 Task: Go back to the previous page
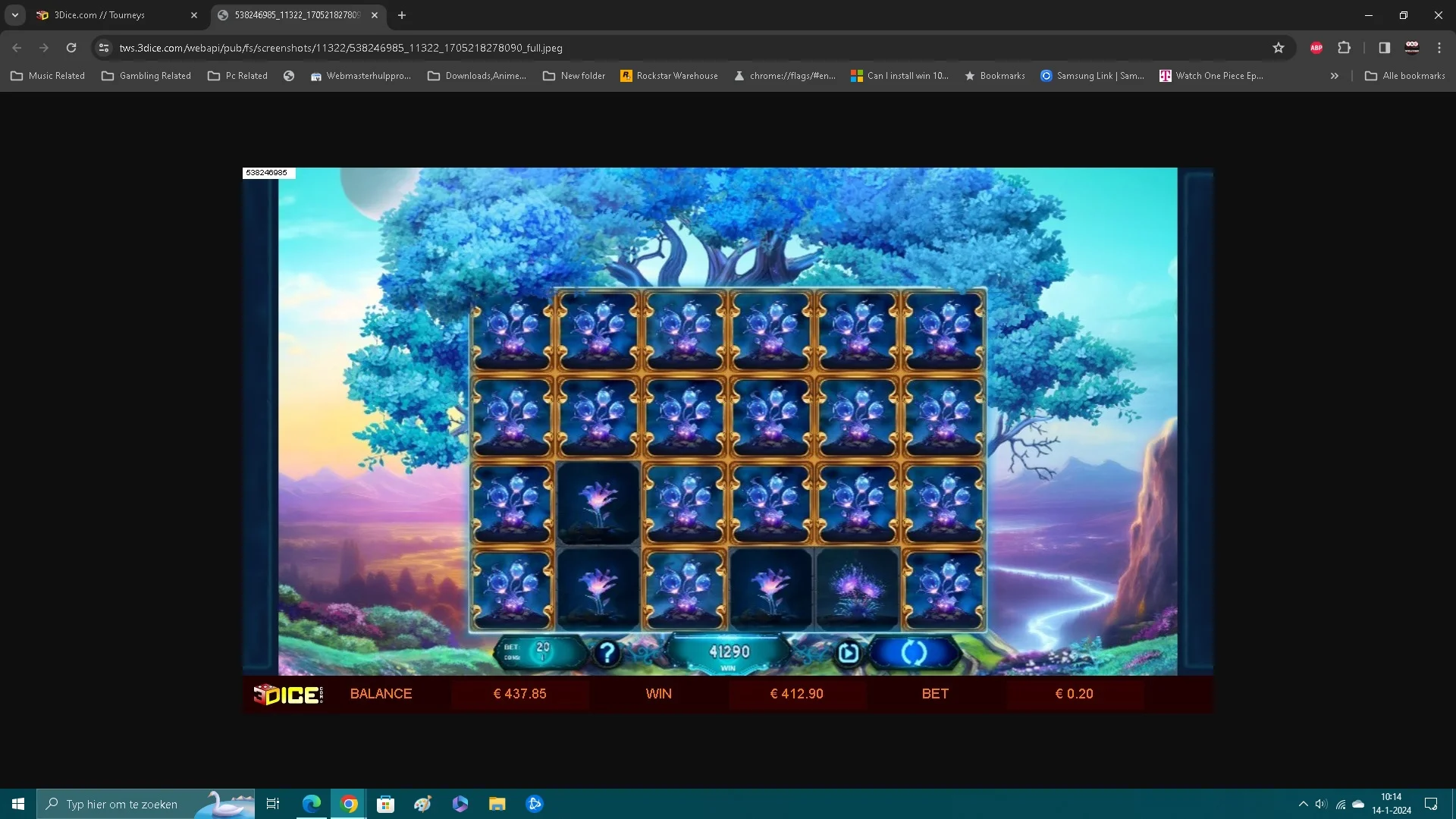(17, 48)
